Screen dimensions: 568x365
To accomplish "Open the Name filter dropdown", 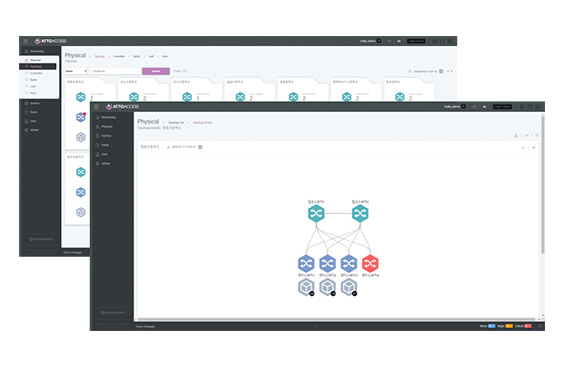I will 76,71.
